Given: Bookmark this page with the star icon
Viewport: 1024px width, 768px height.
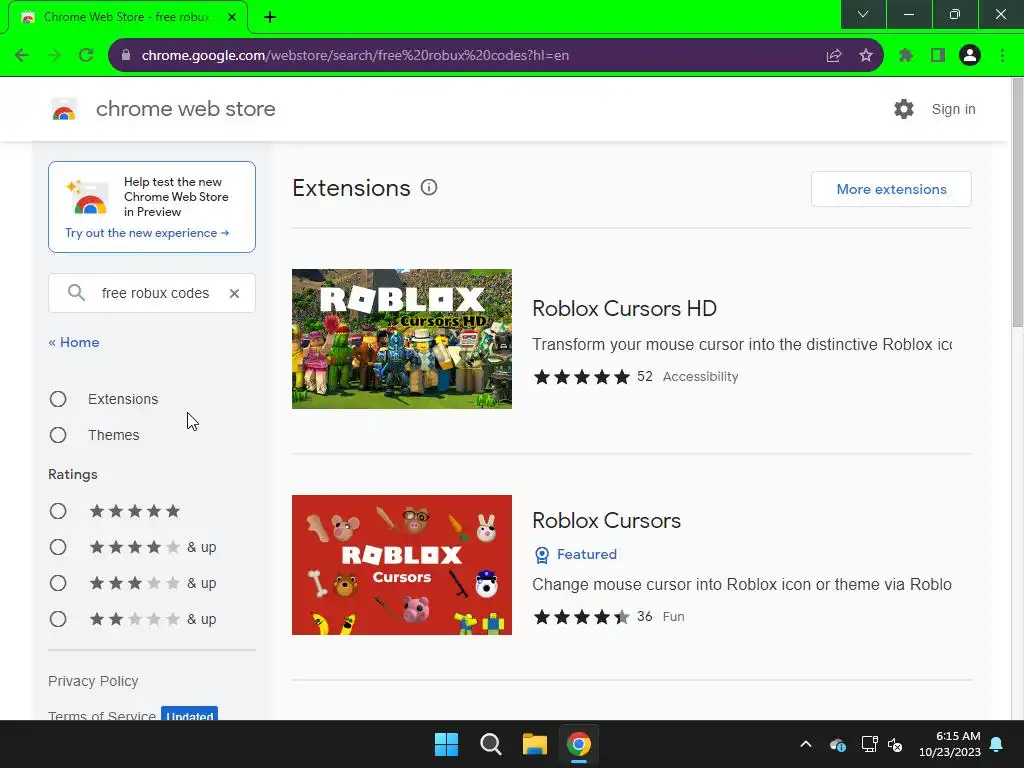Looking at the screenshot, I should pos(866,56).
